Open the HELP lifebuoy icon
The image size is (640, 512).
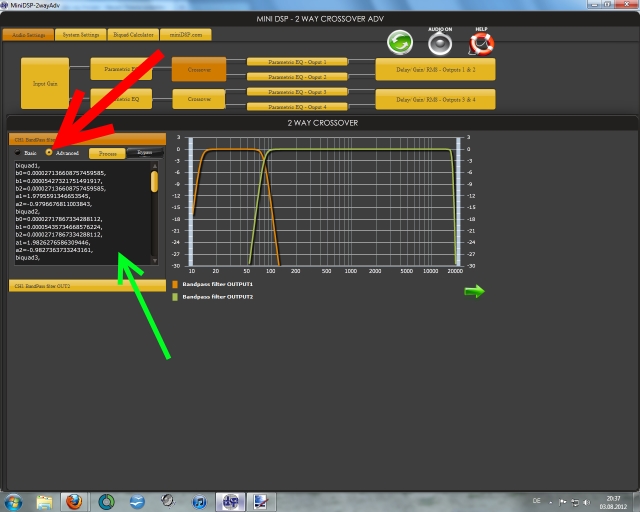click(x=482, y=44)
